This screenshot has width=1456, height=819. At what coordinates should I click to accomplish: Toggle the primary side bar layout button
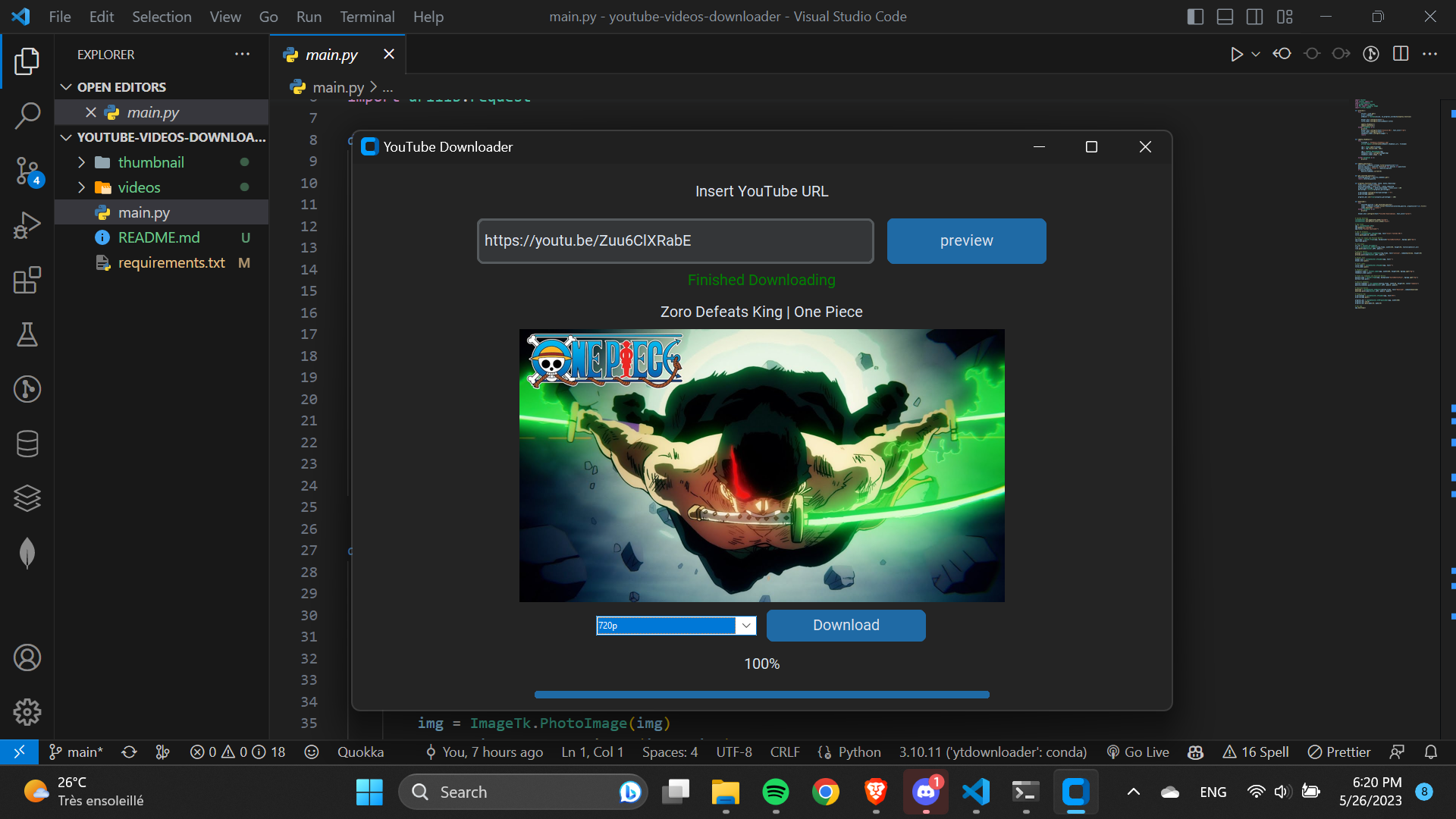coord(1195,17)
